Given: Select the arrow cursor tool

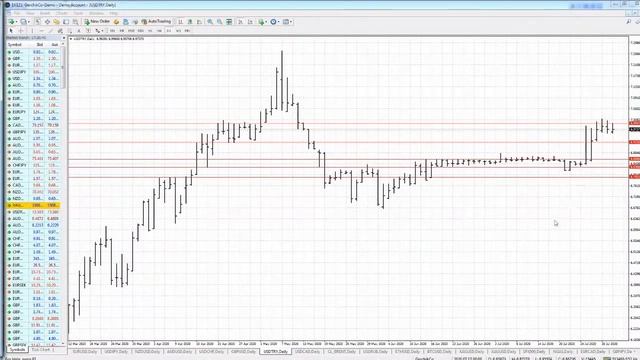Looking at the screenshot, I should point(11,31).
